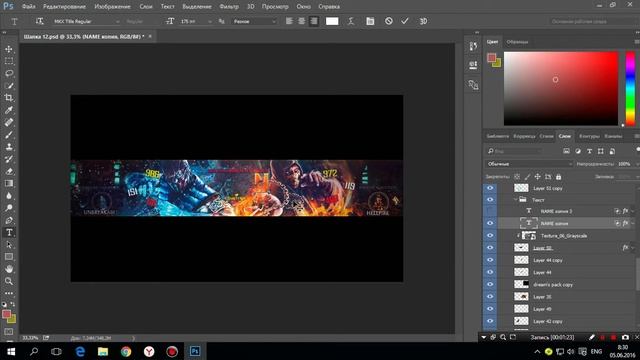Image resolution: width=640 pixels, height=360 pixels.
Task: Select the Crop tool
Action: [x=9, y=98]
